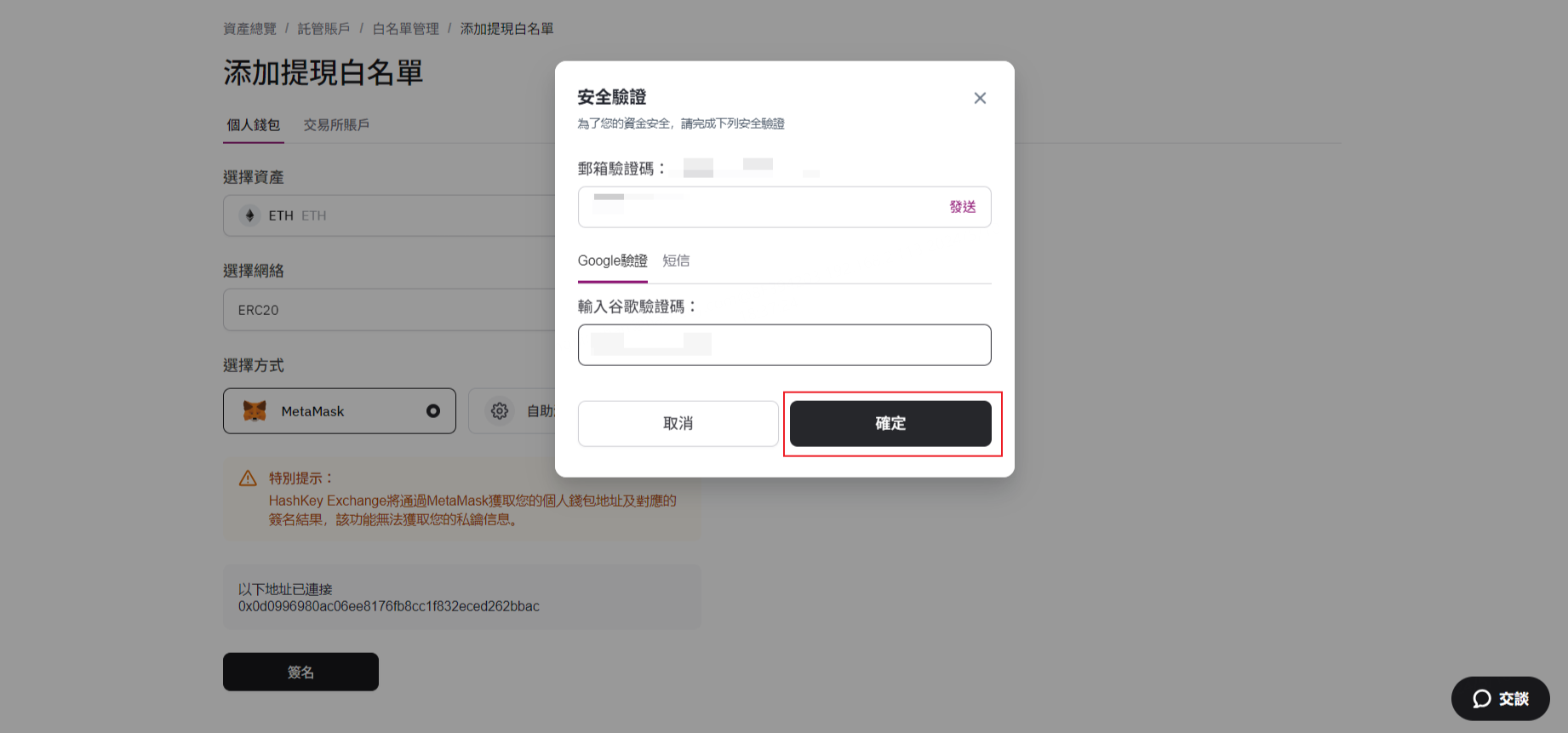Viewport: 1568px width, 733px height.
Task: Click the ETH coin icon
Action: tap(249, 215)
